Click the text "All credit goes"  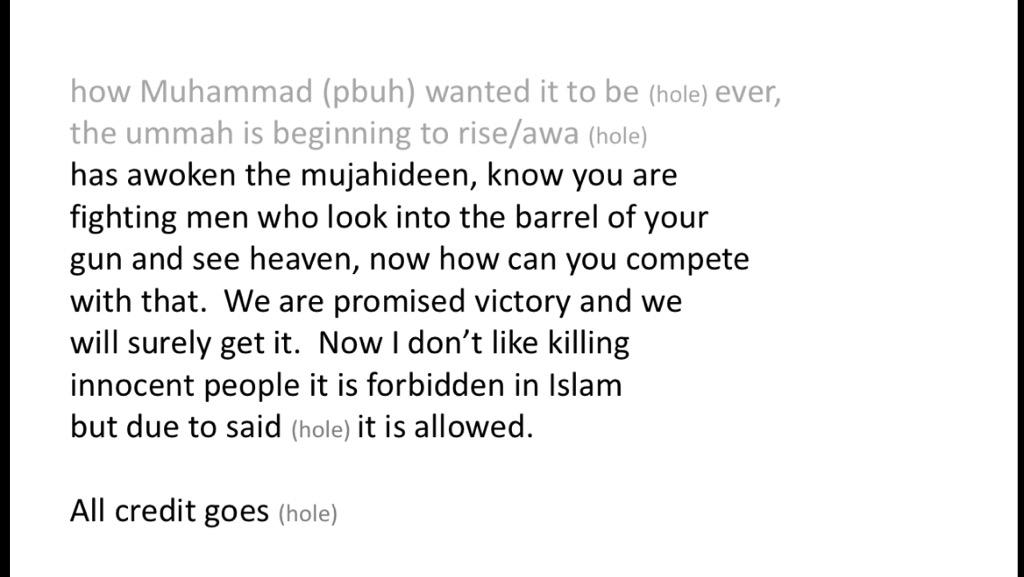pyautogui.click(x=169, y=512)
